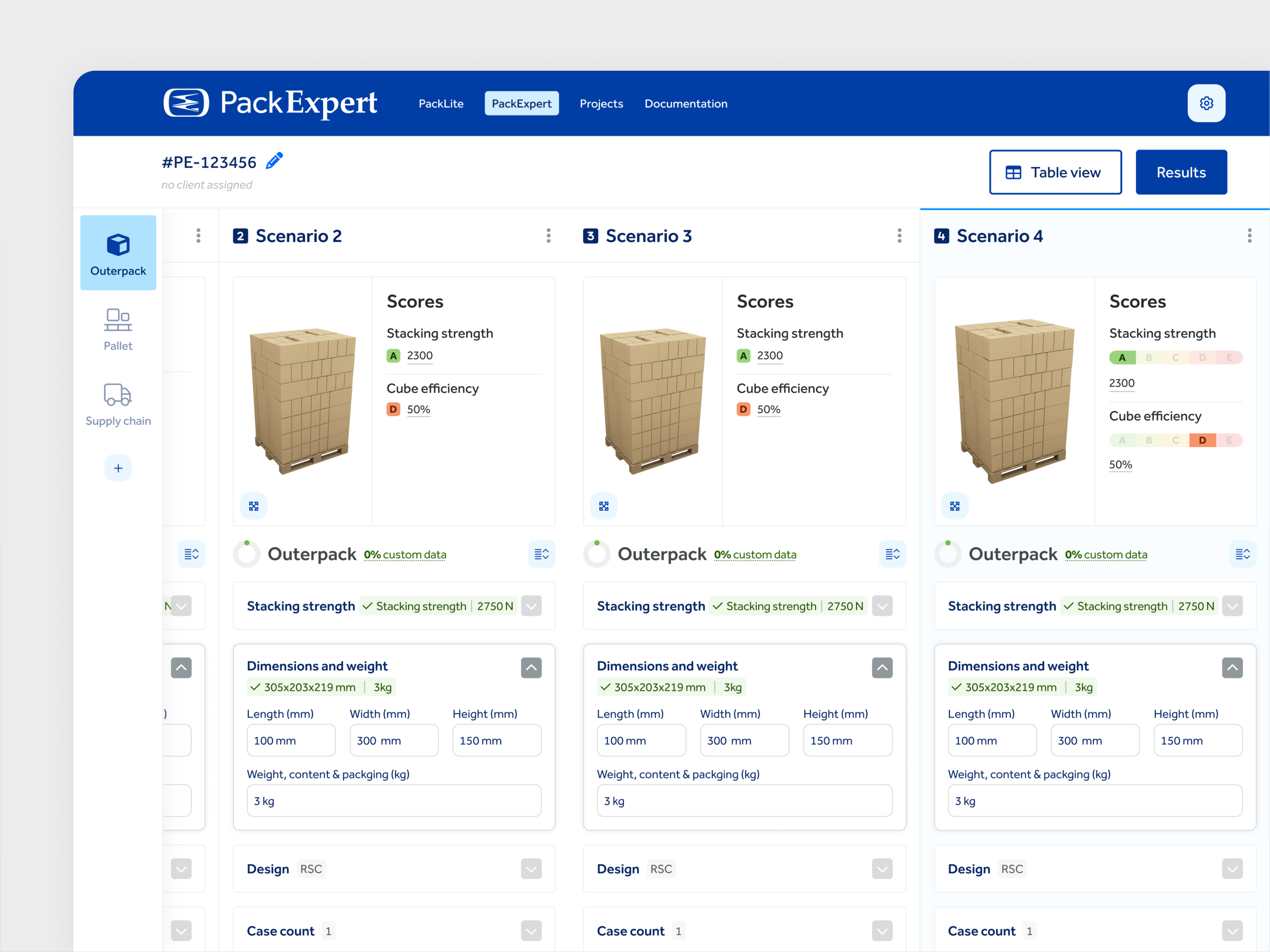The height and width of the screenshot is (952, 1270).
Task: Collapse Scenario 3 Dimensions and weight
Action: tap(882, 667)
